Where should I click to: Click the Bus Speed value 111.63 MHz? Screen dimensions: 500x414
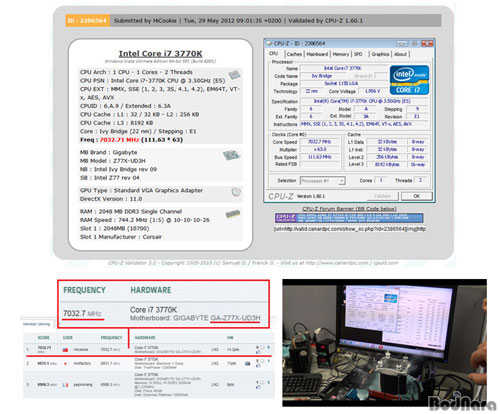(319, 157)
